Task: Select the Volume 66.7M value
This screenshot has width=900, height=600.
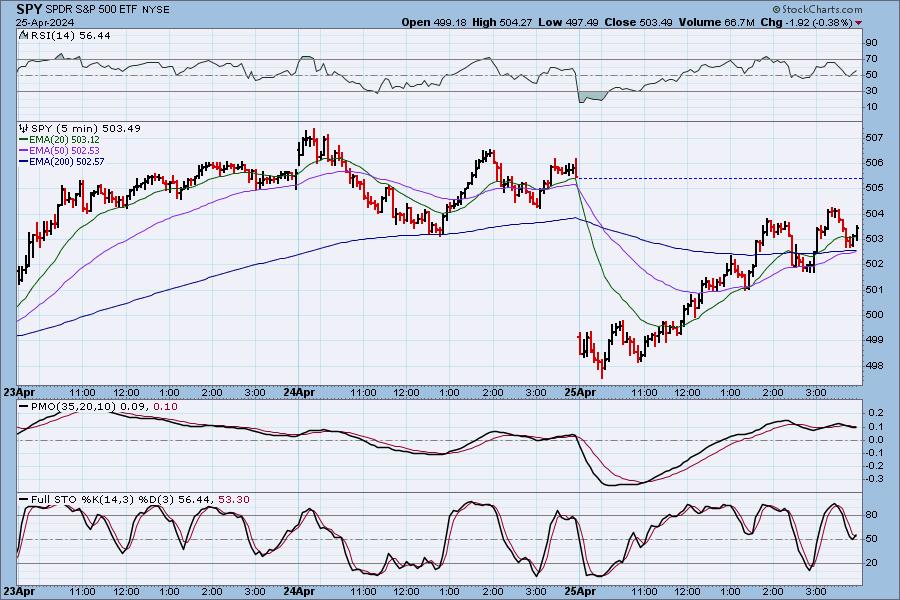Action: (716, 22)
